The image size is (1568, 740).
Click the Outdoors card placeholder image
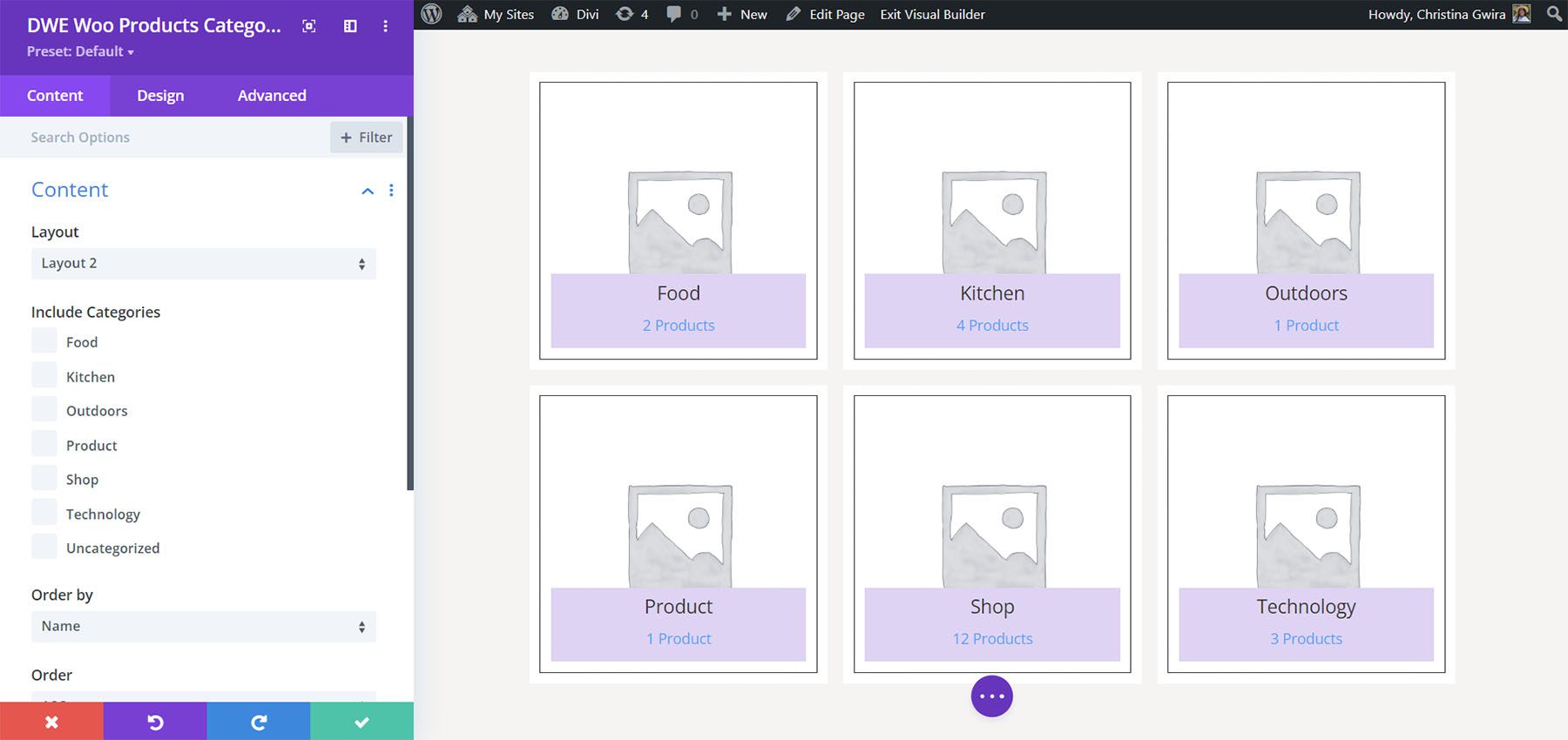pyautogui.click(x=1308, y=223)
